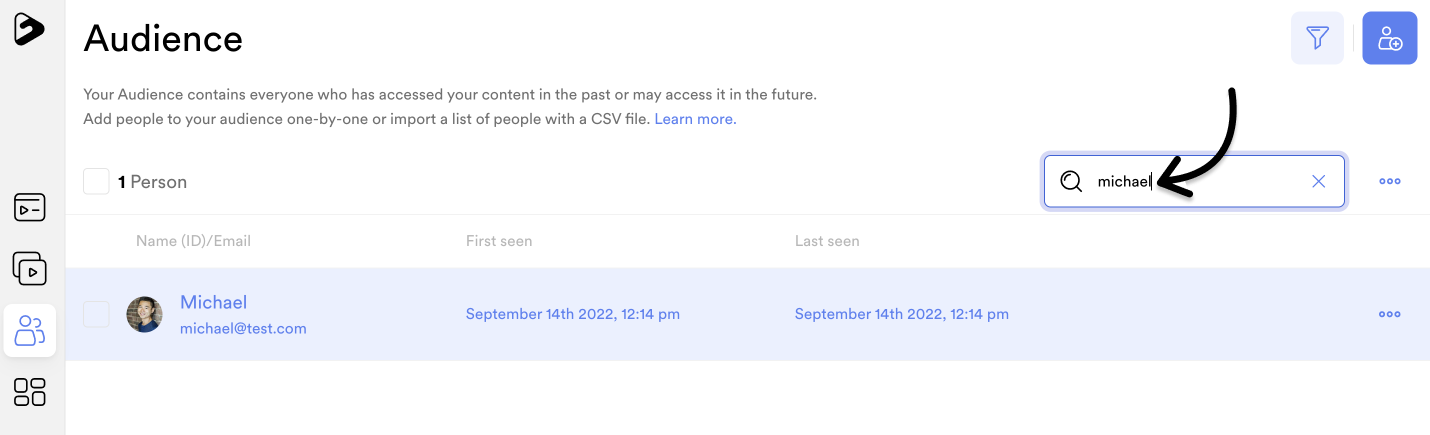
Task: Select the Audience people sidebar icon
Action: [x=30, y=330]
